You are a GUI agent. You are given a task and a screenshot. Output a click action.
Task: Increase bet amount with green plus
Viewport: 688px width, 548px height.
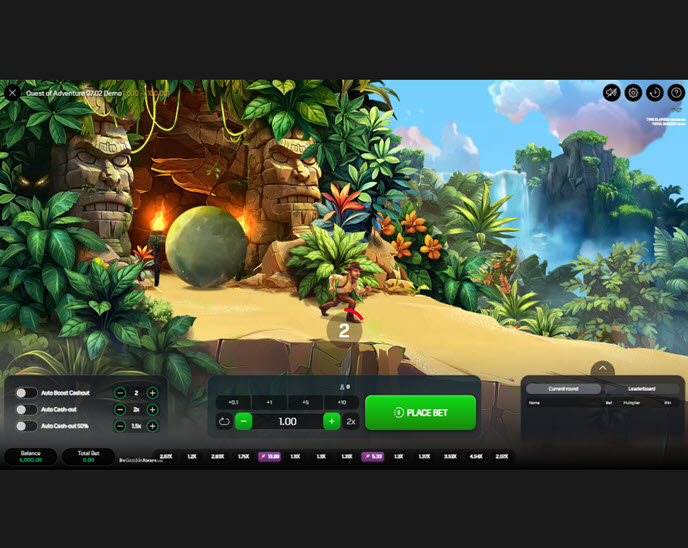coord(331,422)
